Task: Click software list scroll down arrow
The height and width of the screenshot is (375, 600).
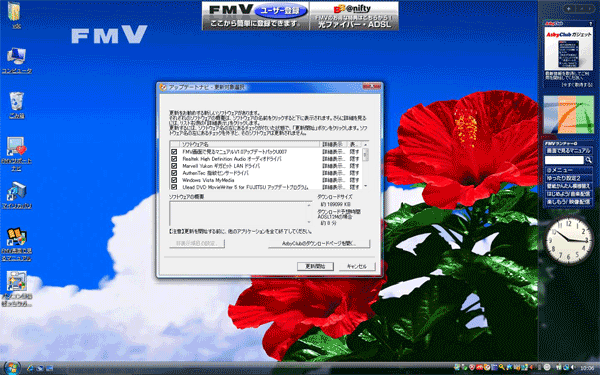Action: 365,186
